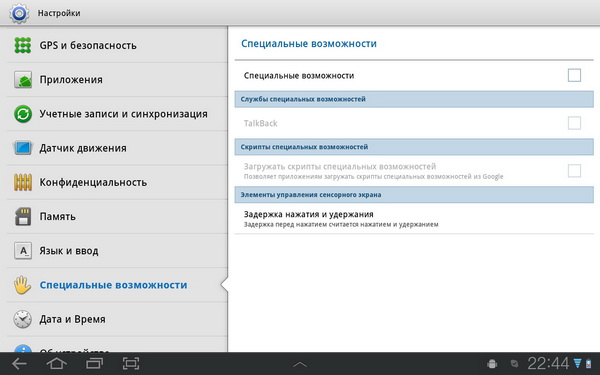Tap the Home button in system bar
Screen dimensions: 600x375
(x=56, y=363)
